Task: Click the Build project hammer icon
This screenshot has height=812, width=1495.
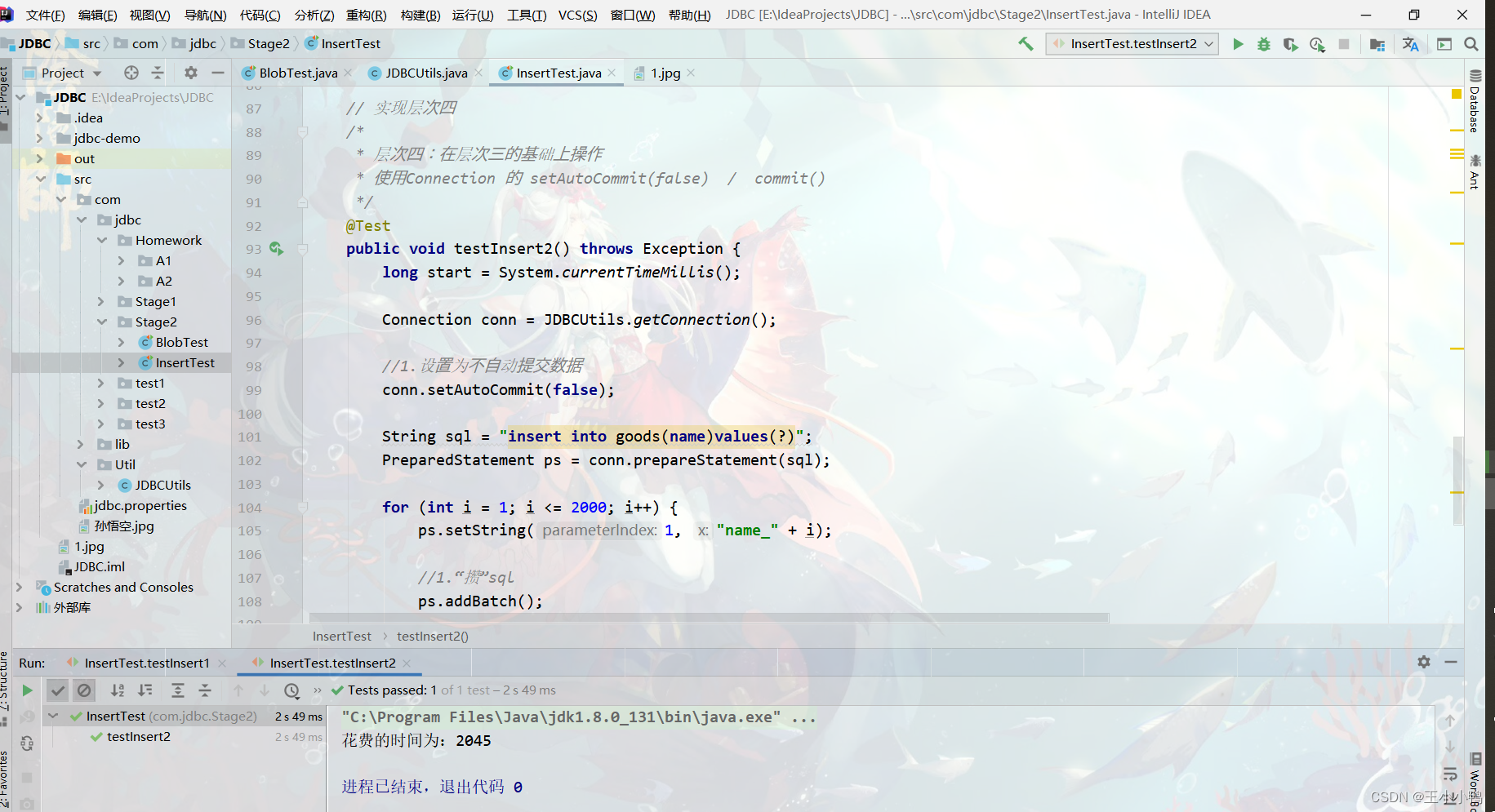Action: tap(1026, 44)
